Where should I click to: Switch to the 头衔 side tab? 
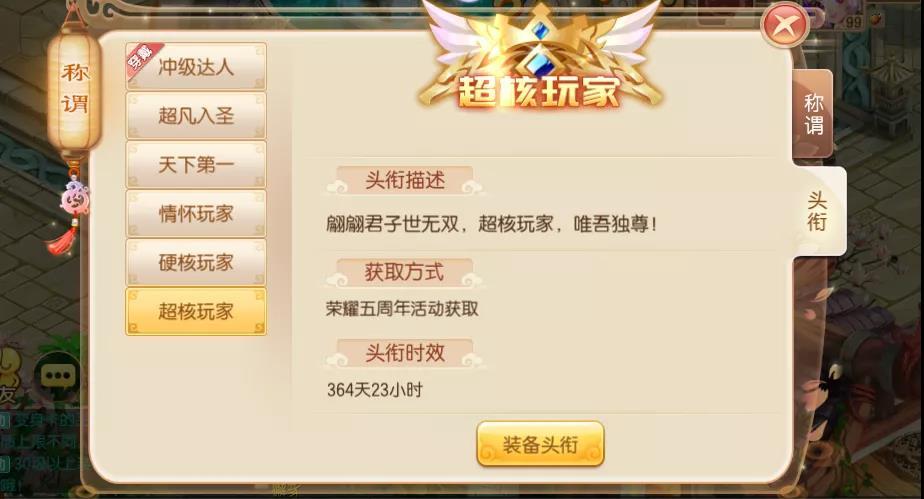point(819,212)
